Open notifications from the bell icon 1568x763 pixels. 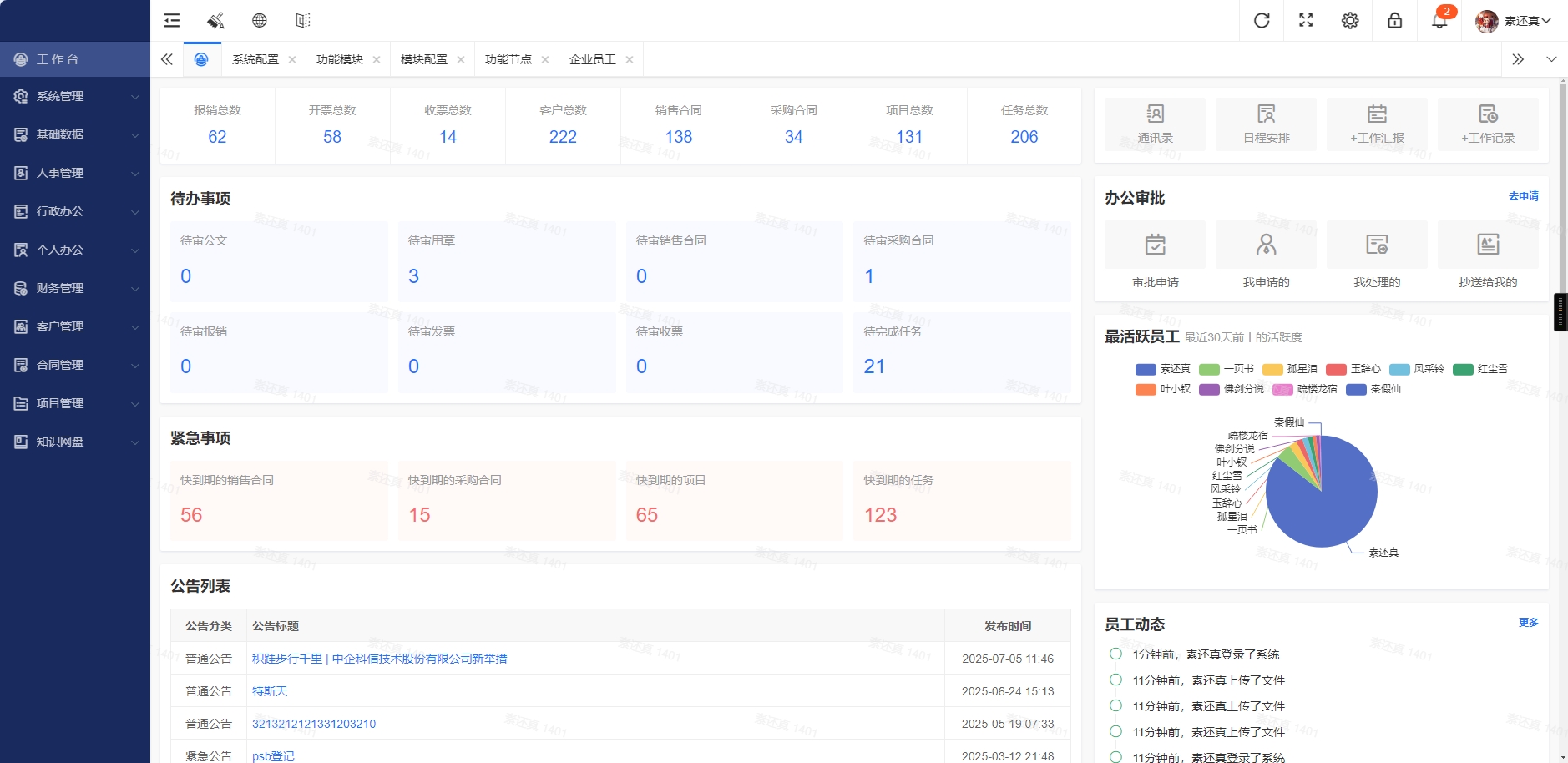click(1438, 19)
